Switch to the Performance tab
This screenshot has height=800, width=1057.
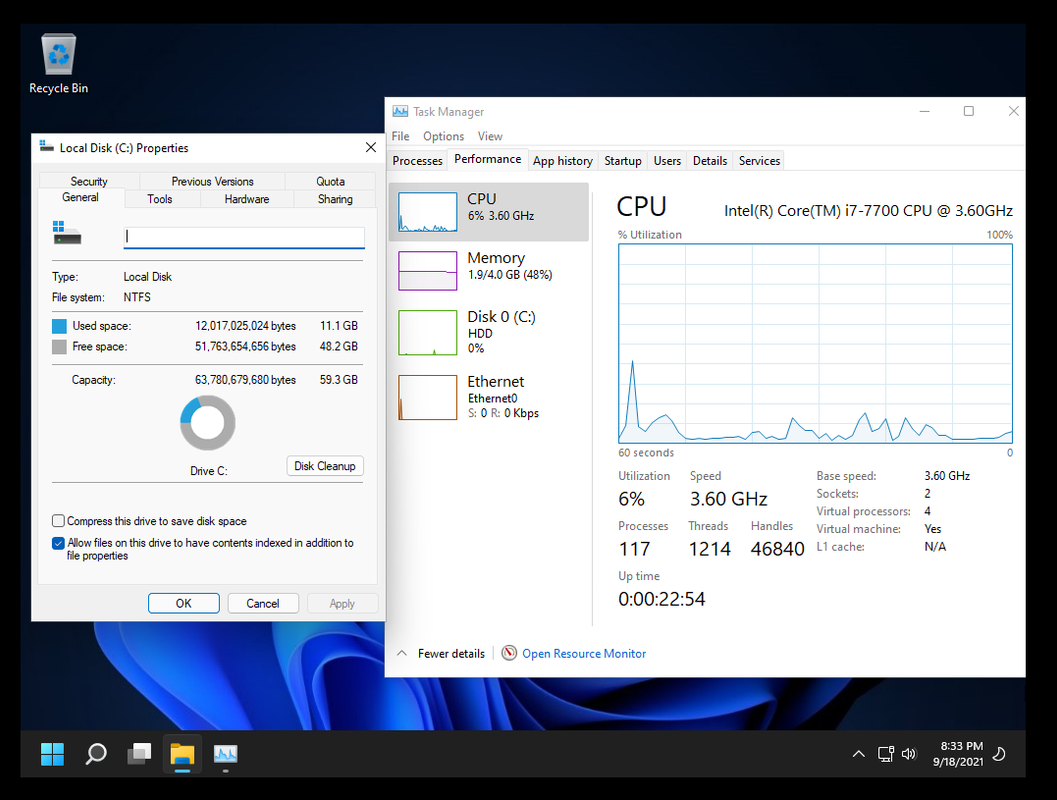pyautogui.click(x=487, y=159)
